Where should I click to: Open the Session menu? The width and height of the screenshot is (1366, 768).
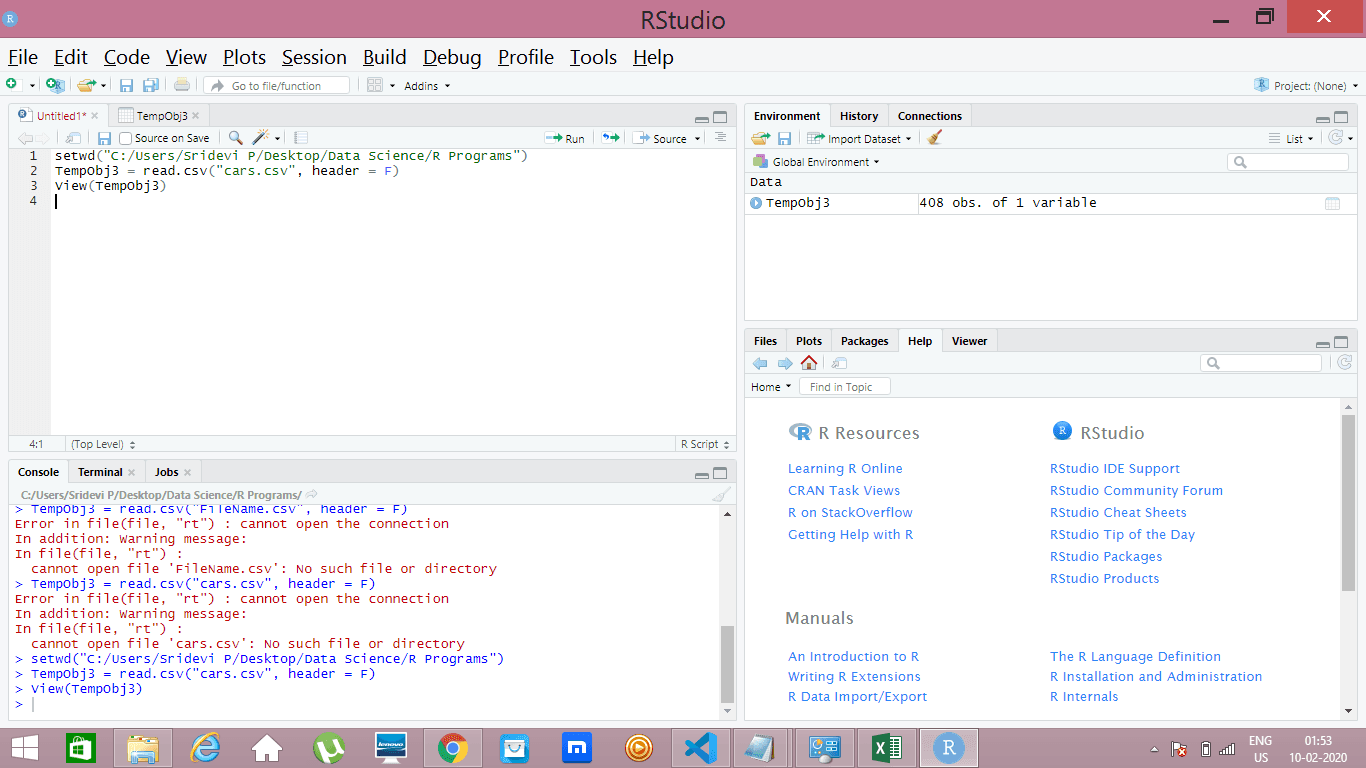point(314,57)
